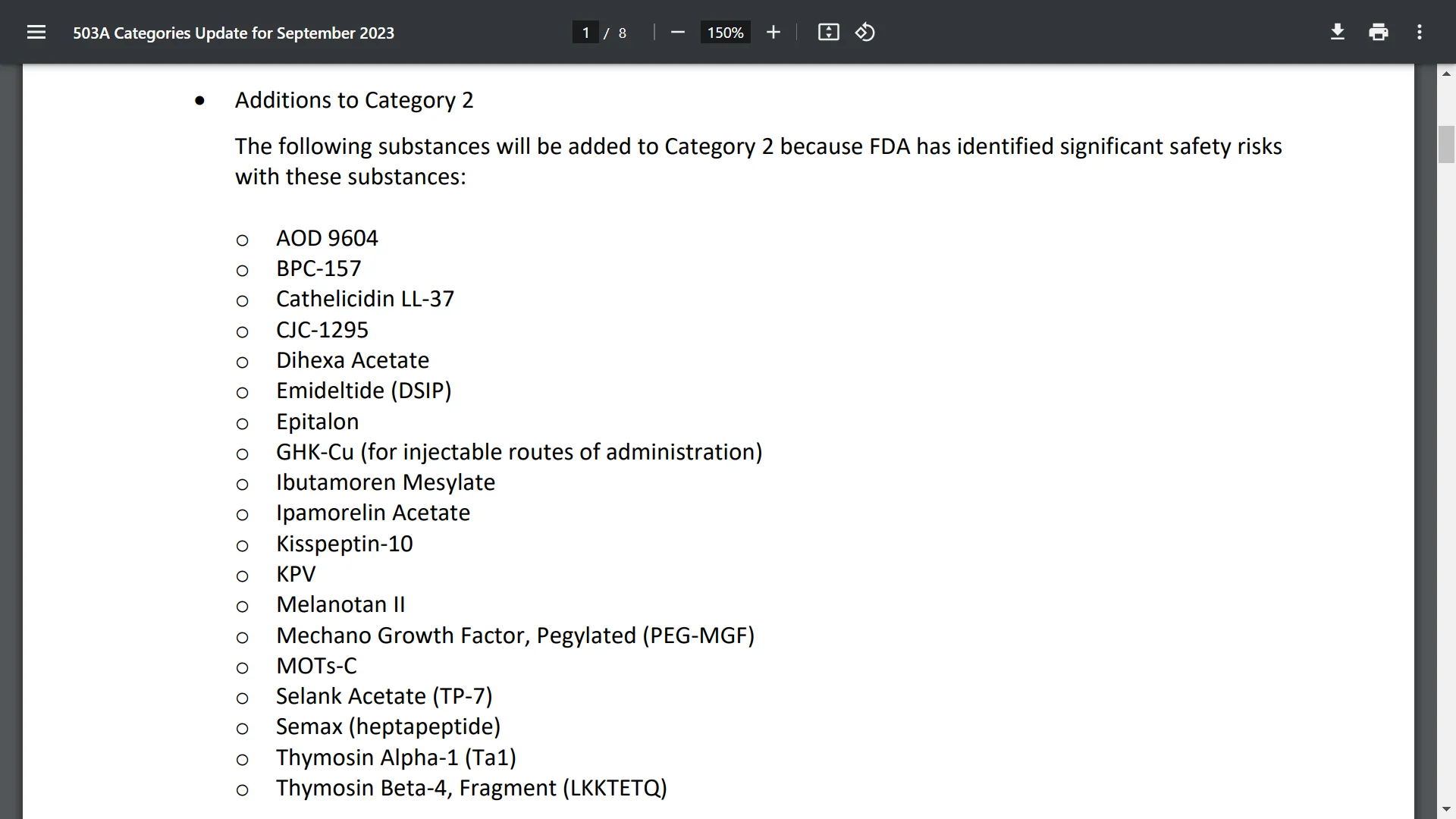Image resolution: width=1456 pixels, height=819 pixels.
Task: Click the current page number field
Action: [x=585, y=33]
